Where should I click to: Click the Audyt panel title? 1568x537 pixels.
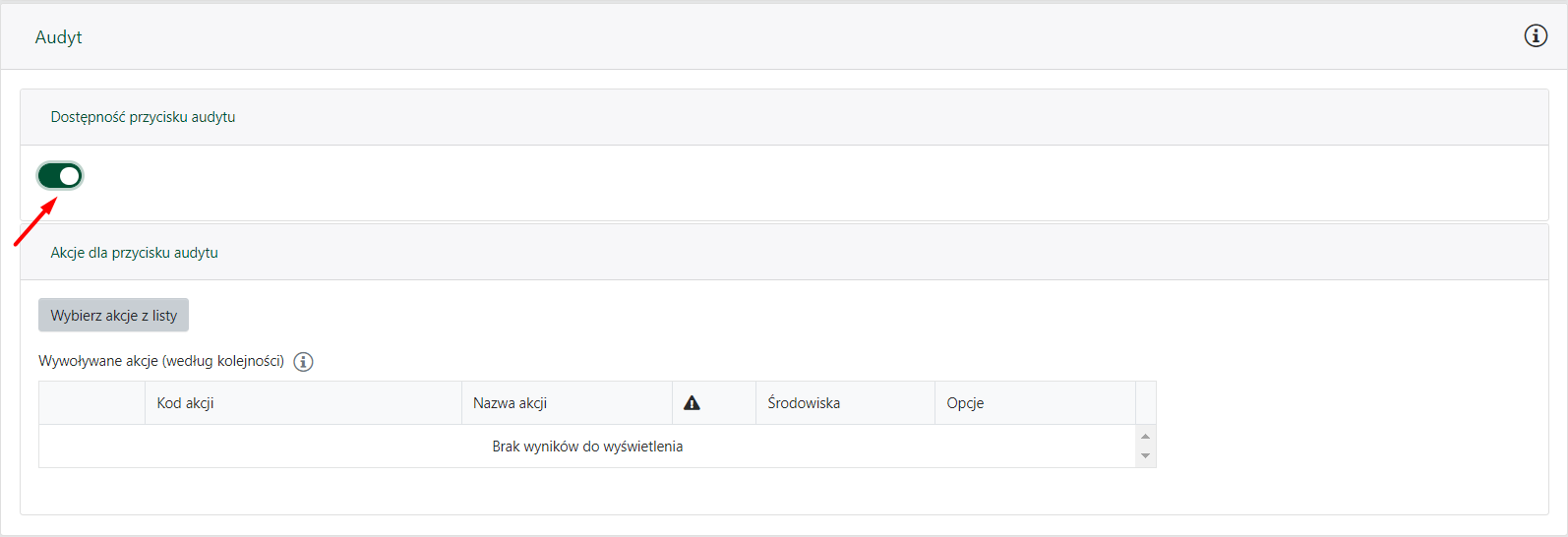[x=59, y=37]
